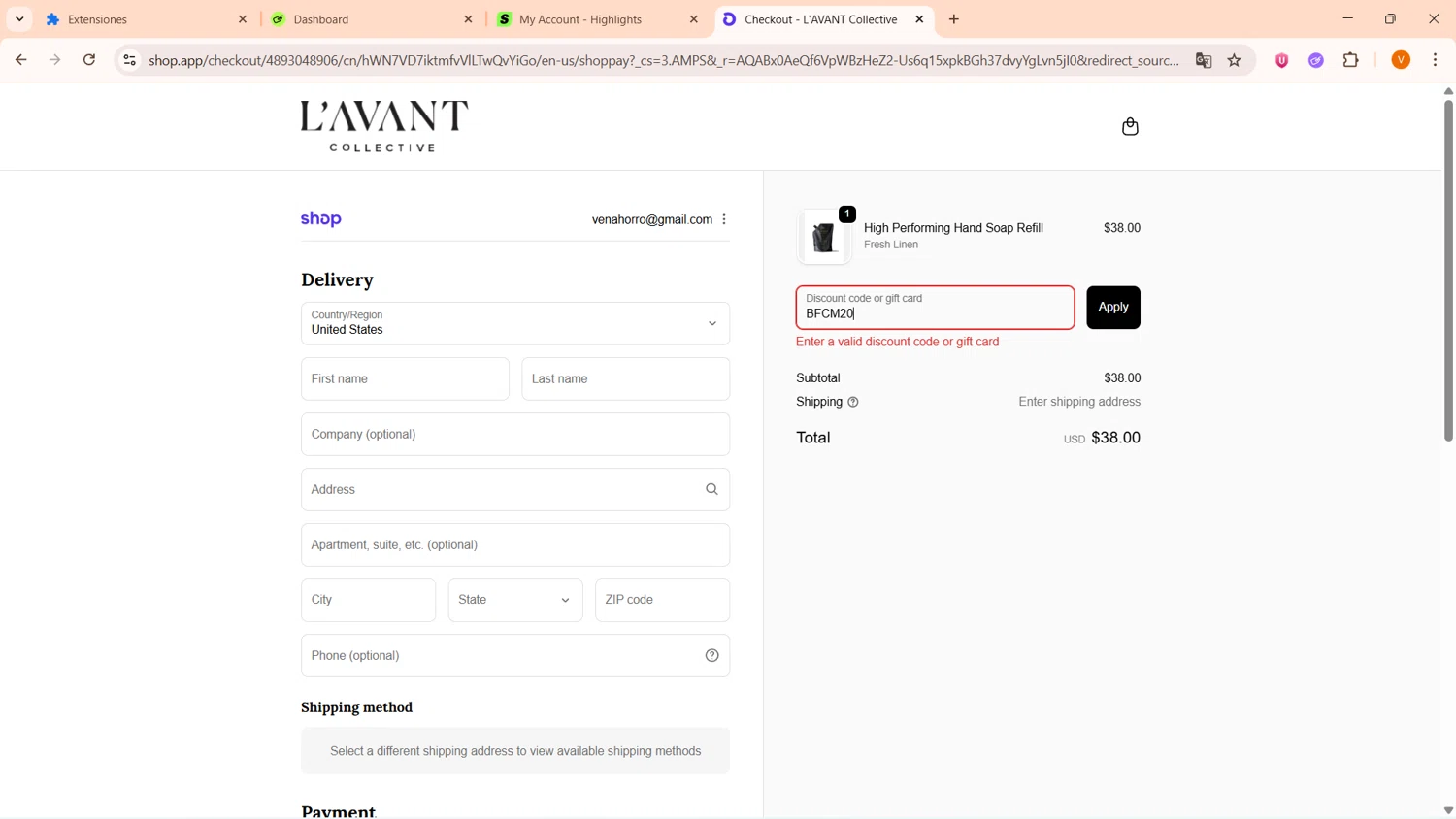
Task: Close the Dashboard tab
Action: click(x=468, y=19)
